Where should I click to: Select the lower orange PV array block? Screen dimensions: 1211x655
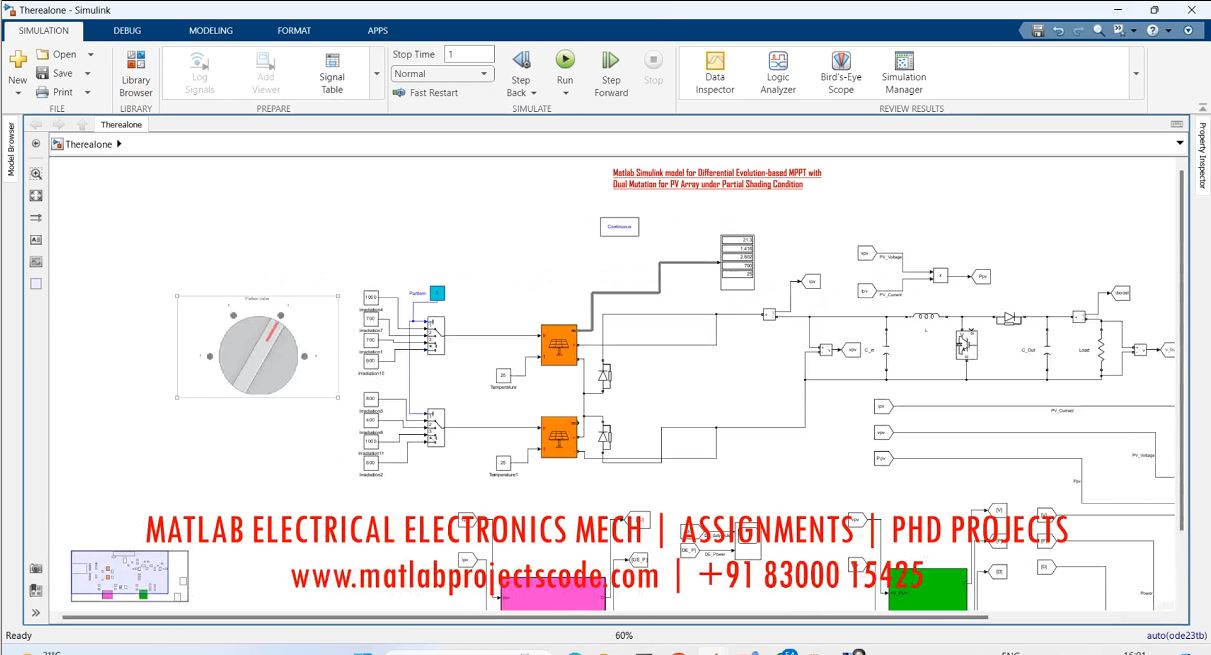[x=559, y=437]
